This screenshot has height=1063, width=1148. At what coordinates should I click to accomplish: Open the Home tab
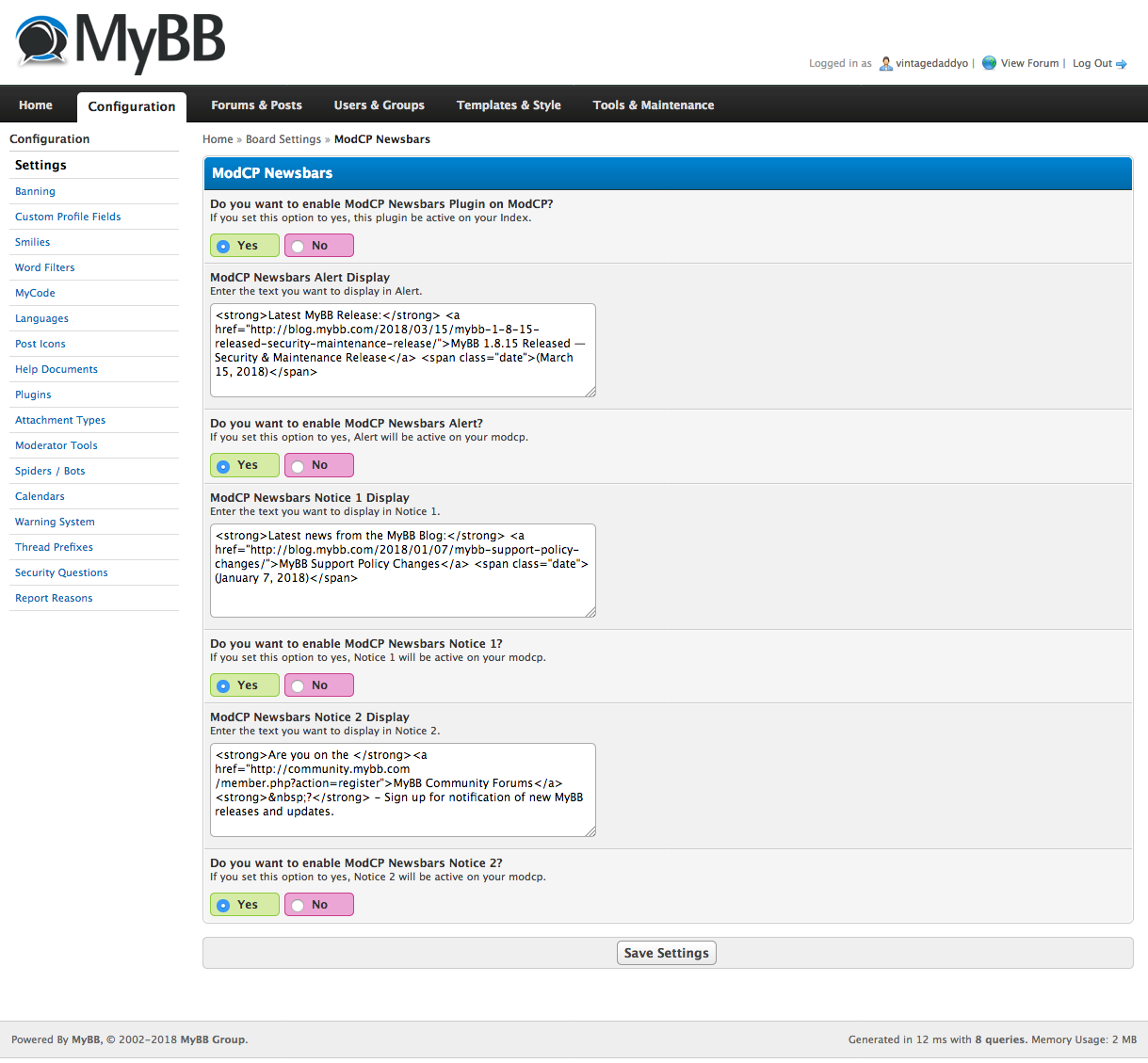tap(36, 105)
